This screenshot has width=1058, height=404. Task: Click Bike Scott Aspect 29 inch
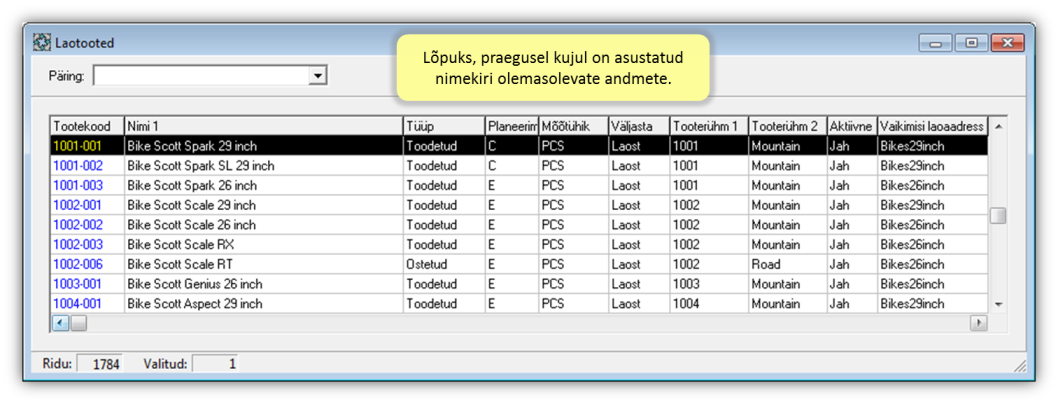(x=194, y=304)
